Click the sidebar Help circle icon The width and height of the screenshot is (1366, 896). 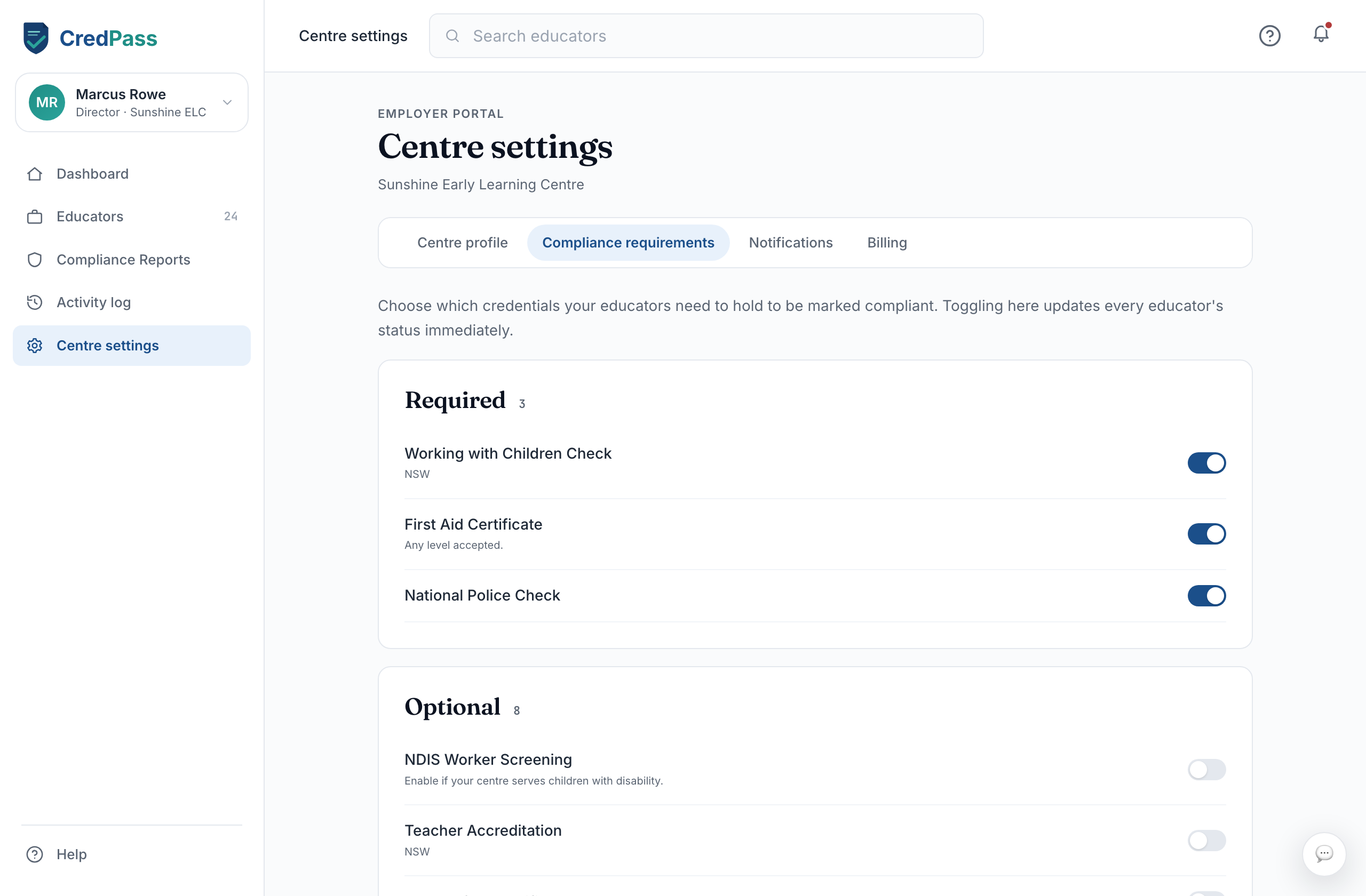coord(35,854)
